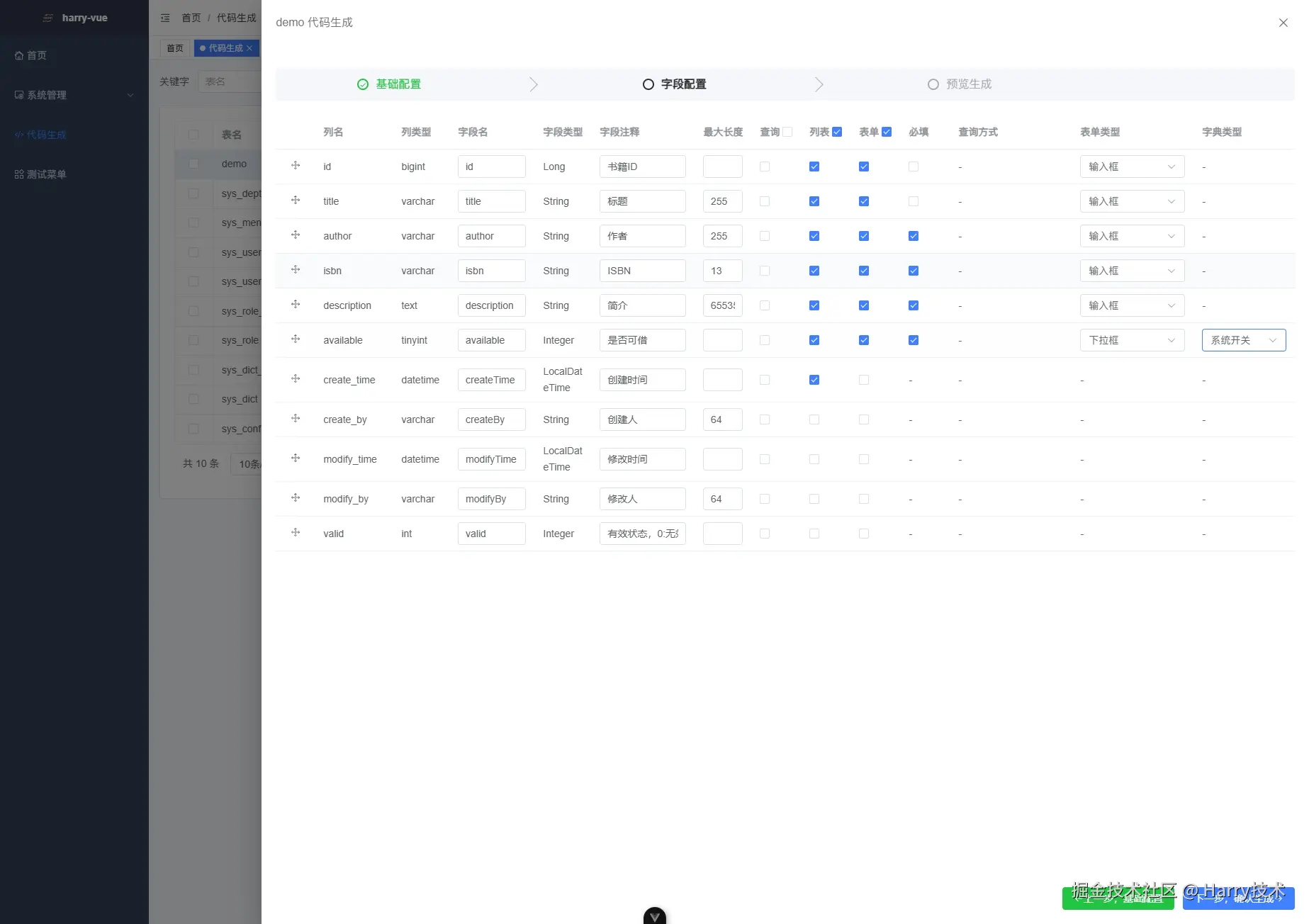Click the circle icon of 预览生成 step

(933, 84)
